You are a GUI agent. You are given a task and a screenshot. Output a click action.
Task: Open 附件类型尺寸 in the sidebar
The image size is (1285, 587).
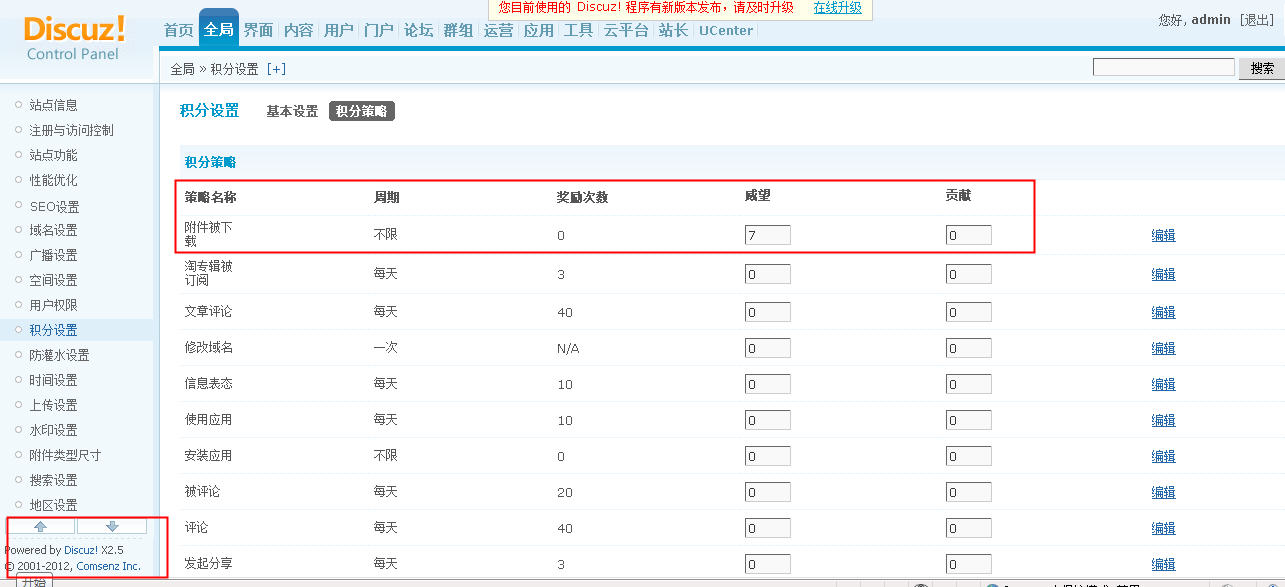click(65, 455)
